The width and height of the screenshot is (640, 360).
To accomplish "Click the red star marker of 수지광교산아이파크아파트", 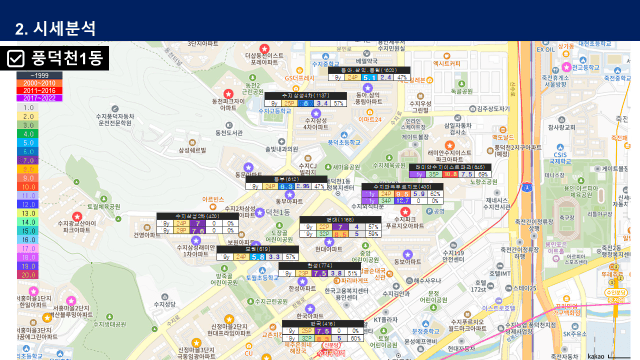I will coord(77,216).
